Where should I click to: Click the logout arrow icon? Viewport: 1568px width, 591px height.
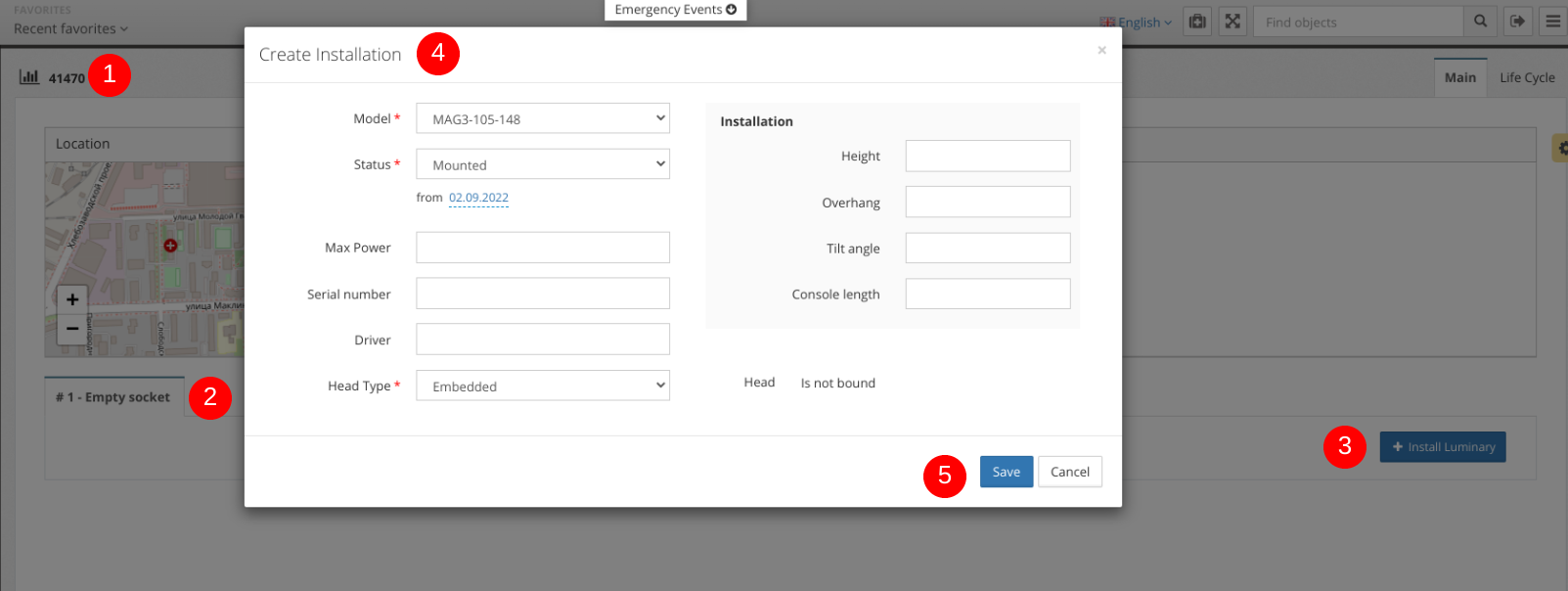click(1517, 22)
